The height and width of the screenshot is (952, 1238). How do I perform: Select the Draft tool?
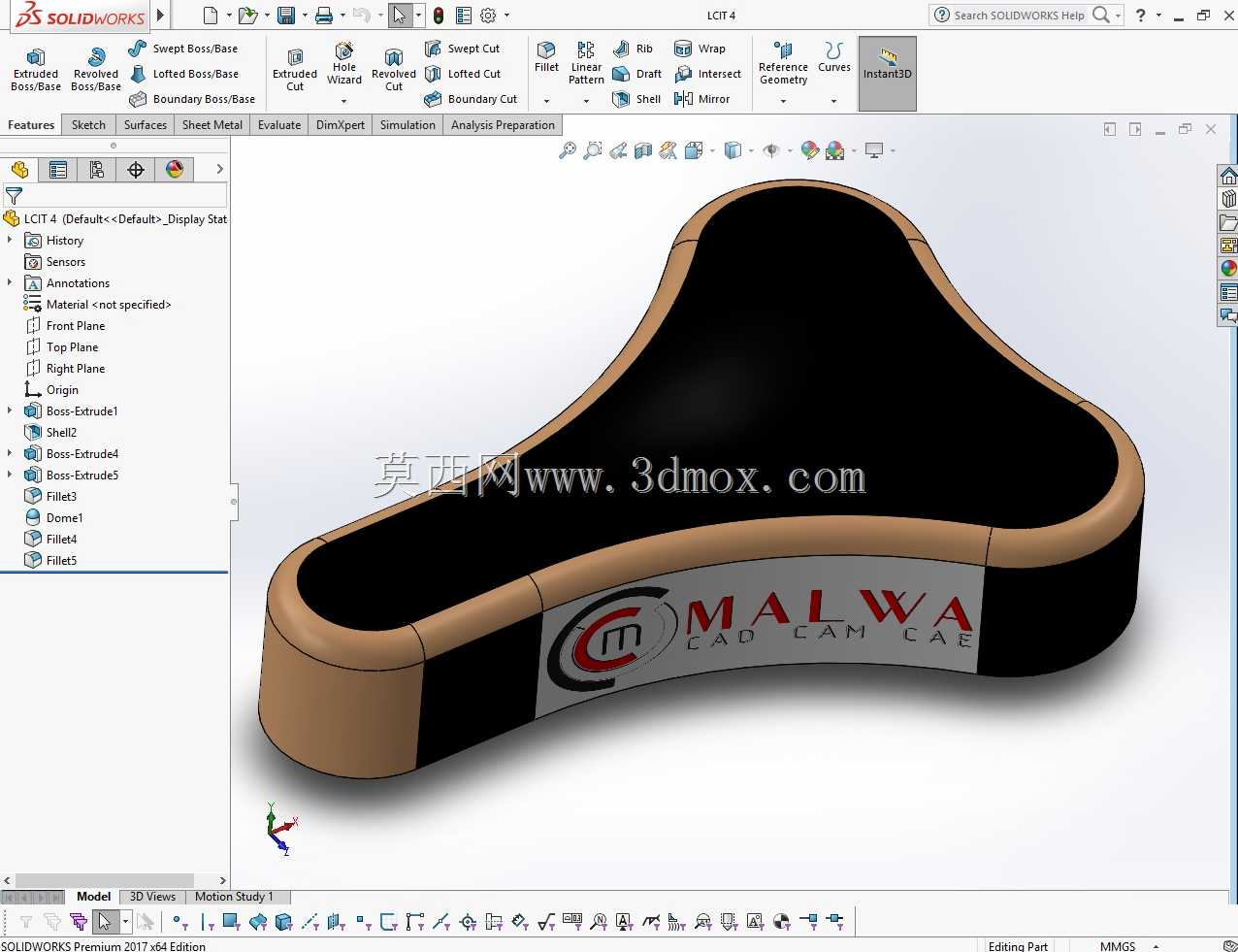(x=637, y=74)
